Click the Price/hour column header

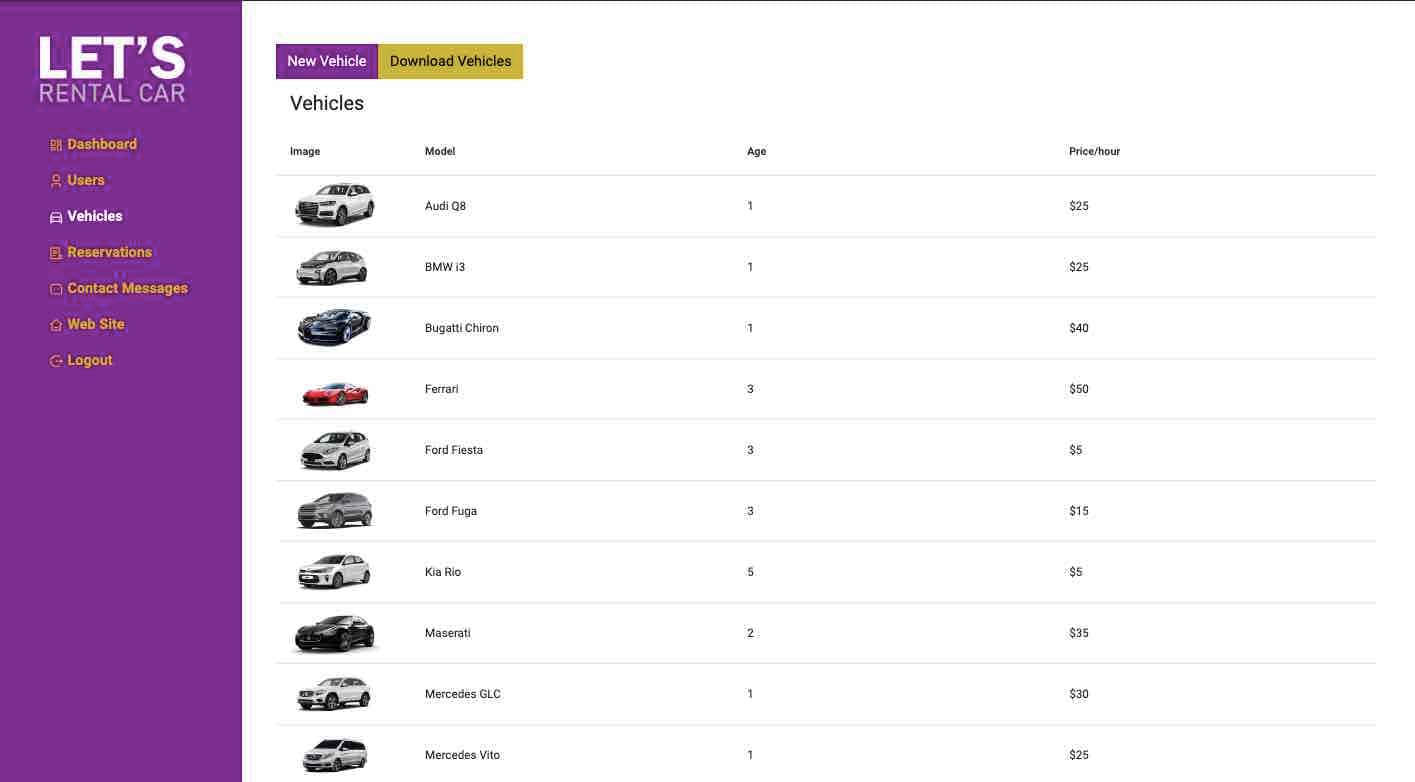pos(1094,152)
